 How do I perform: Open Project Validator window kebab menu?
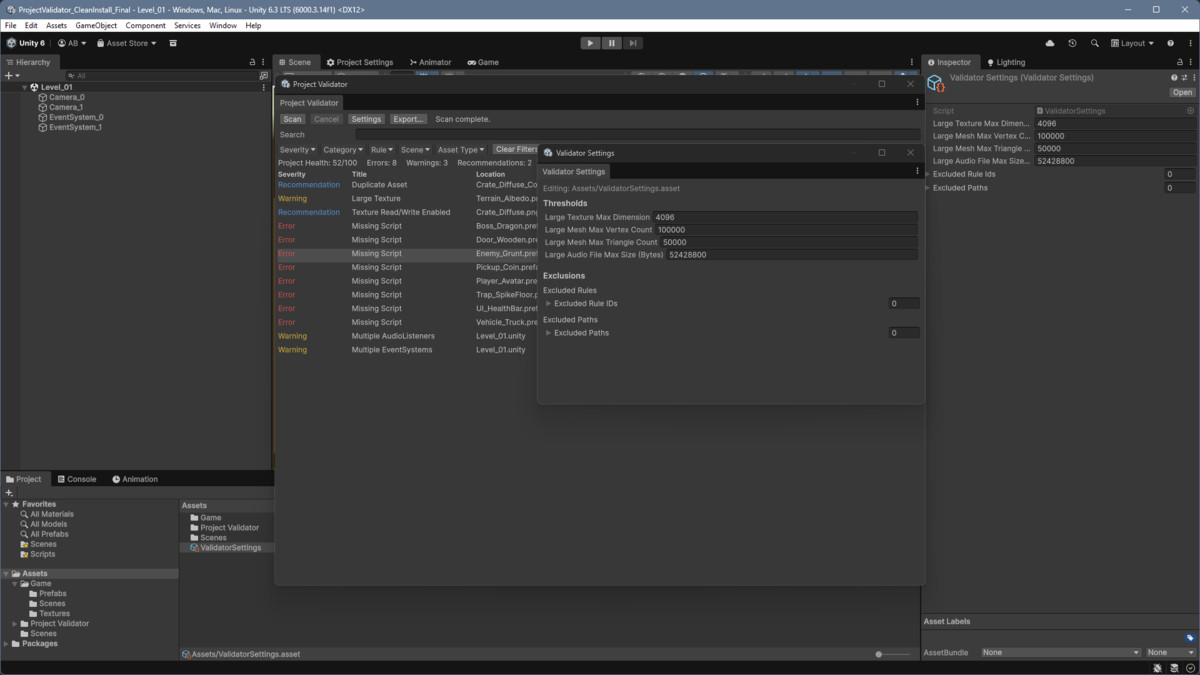point(917,102)
